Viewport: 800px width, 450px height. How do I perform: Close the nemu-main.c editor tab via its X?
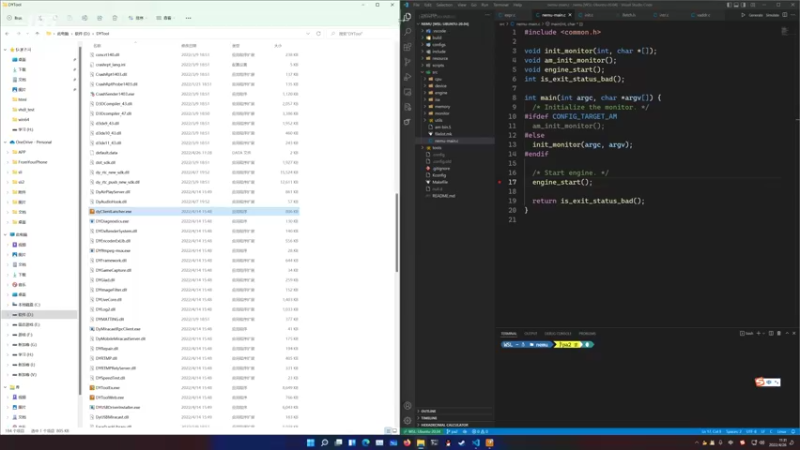tap(570, 15)
